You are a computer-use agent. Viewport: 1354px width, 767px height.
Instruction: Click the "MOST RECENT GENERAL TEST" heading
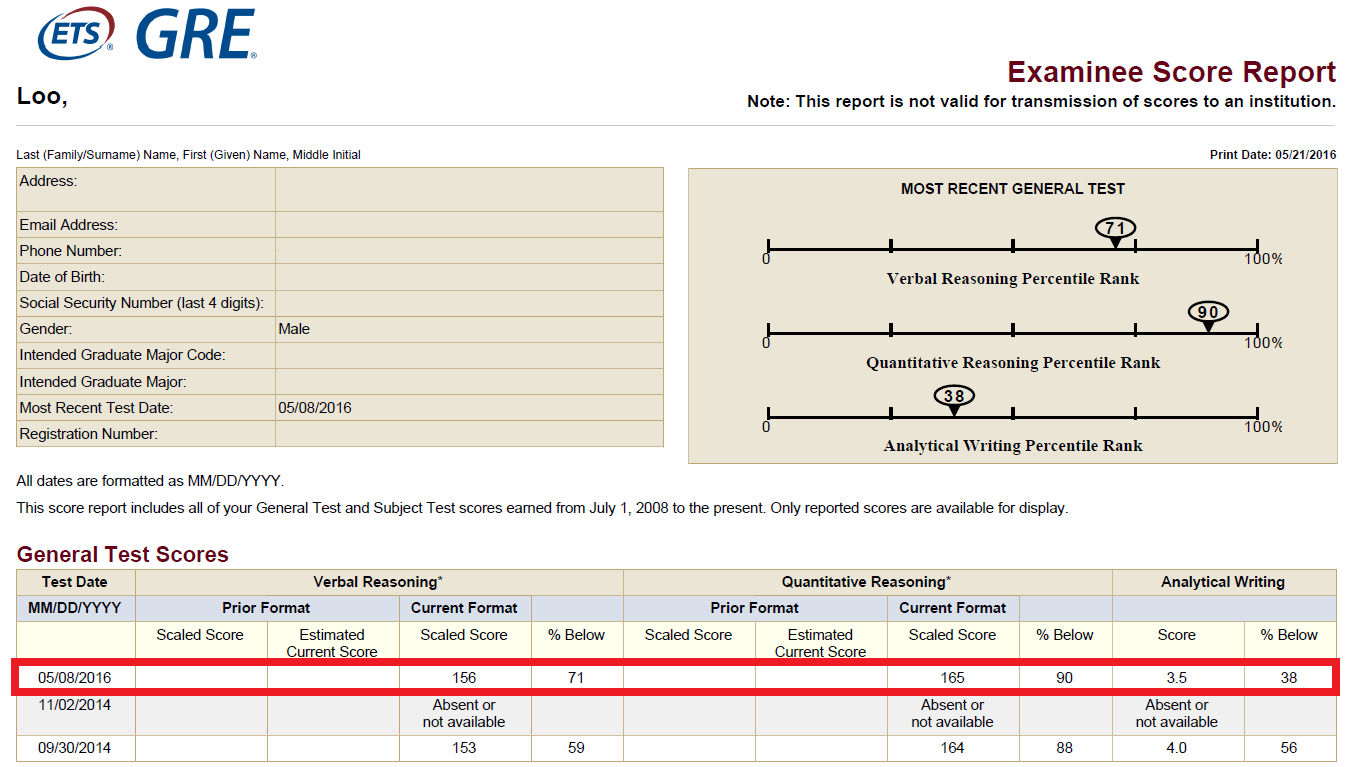point(1013,188)
